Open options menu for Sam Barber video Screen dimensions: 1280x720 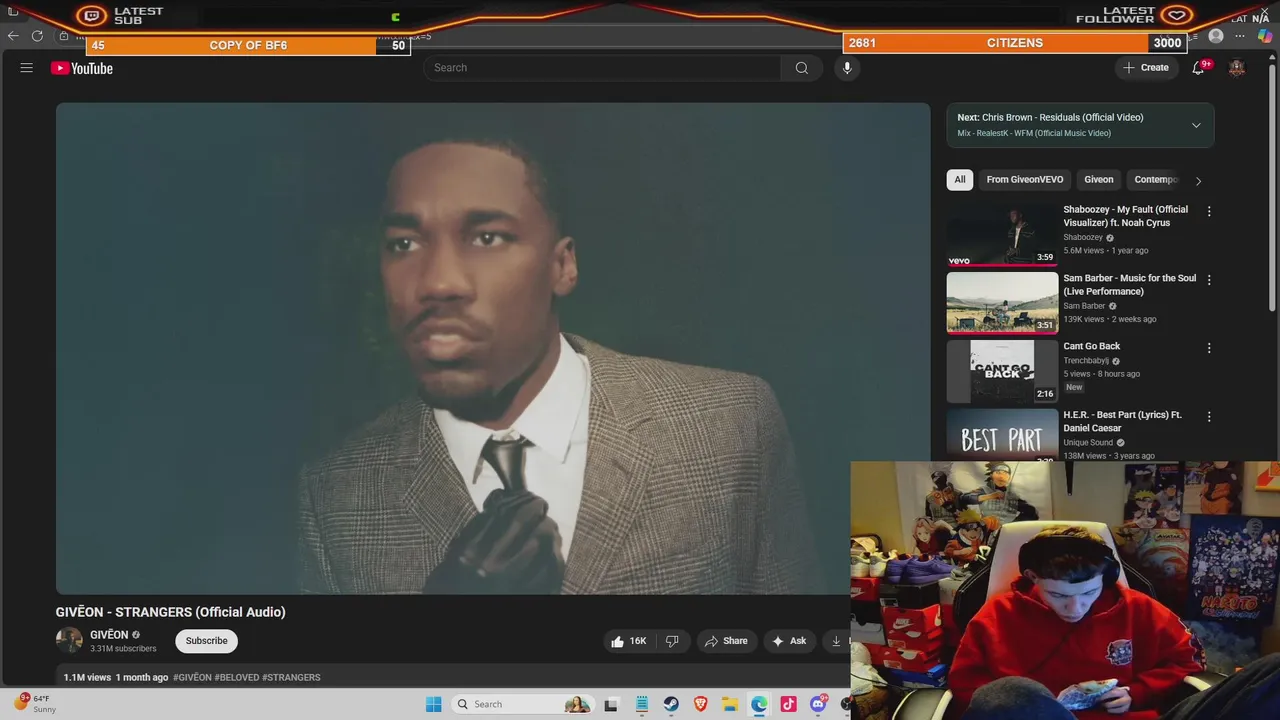pyautogui.click(x=1209, y=280)
